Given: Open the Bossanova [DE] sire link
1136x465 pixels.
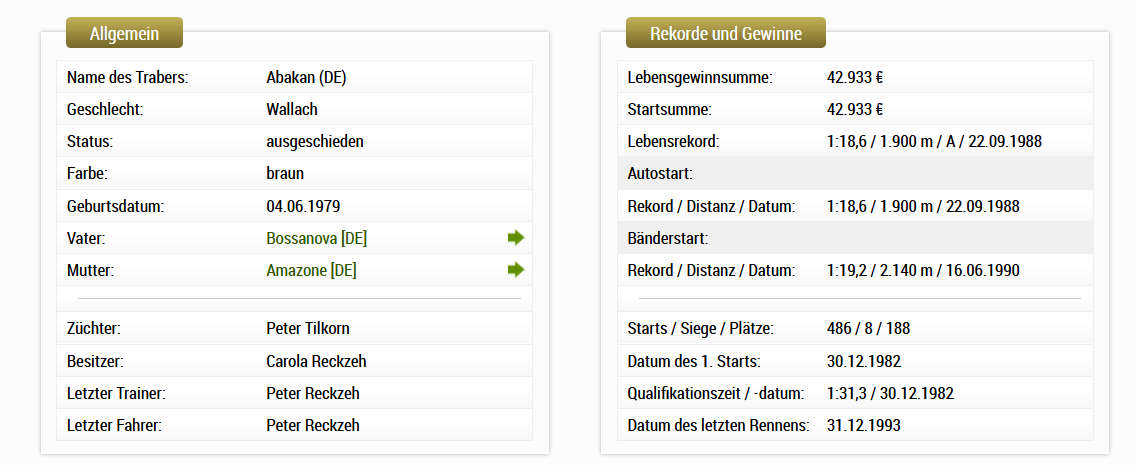Looking at the screenshot, I should 317,238.
